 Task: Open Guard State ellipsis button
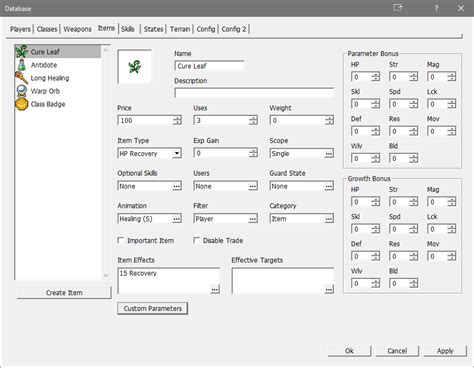[x=329, y=186]
